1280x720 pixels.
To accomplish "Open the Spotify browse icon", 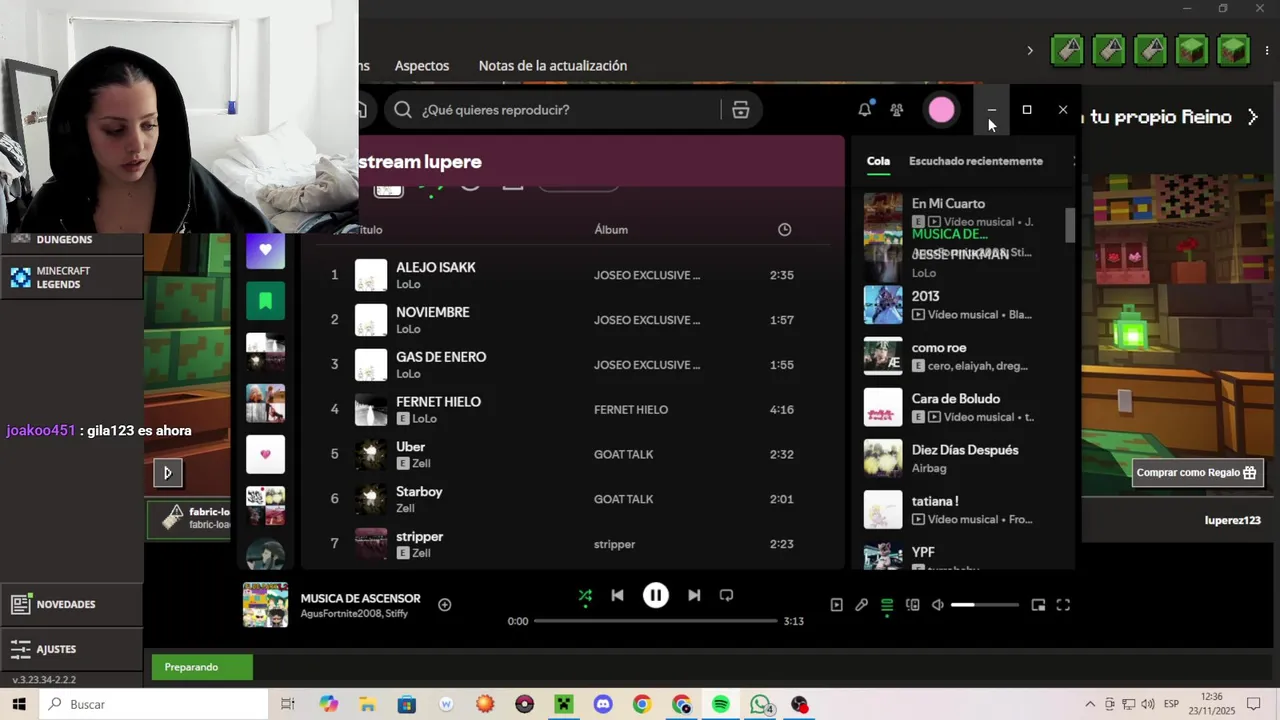I will [740, 110].
